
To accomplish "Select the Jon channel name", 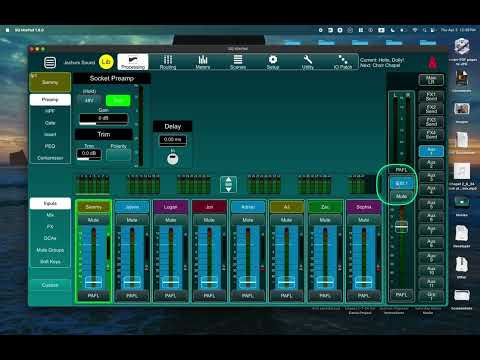I will (x=209, y=207).
